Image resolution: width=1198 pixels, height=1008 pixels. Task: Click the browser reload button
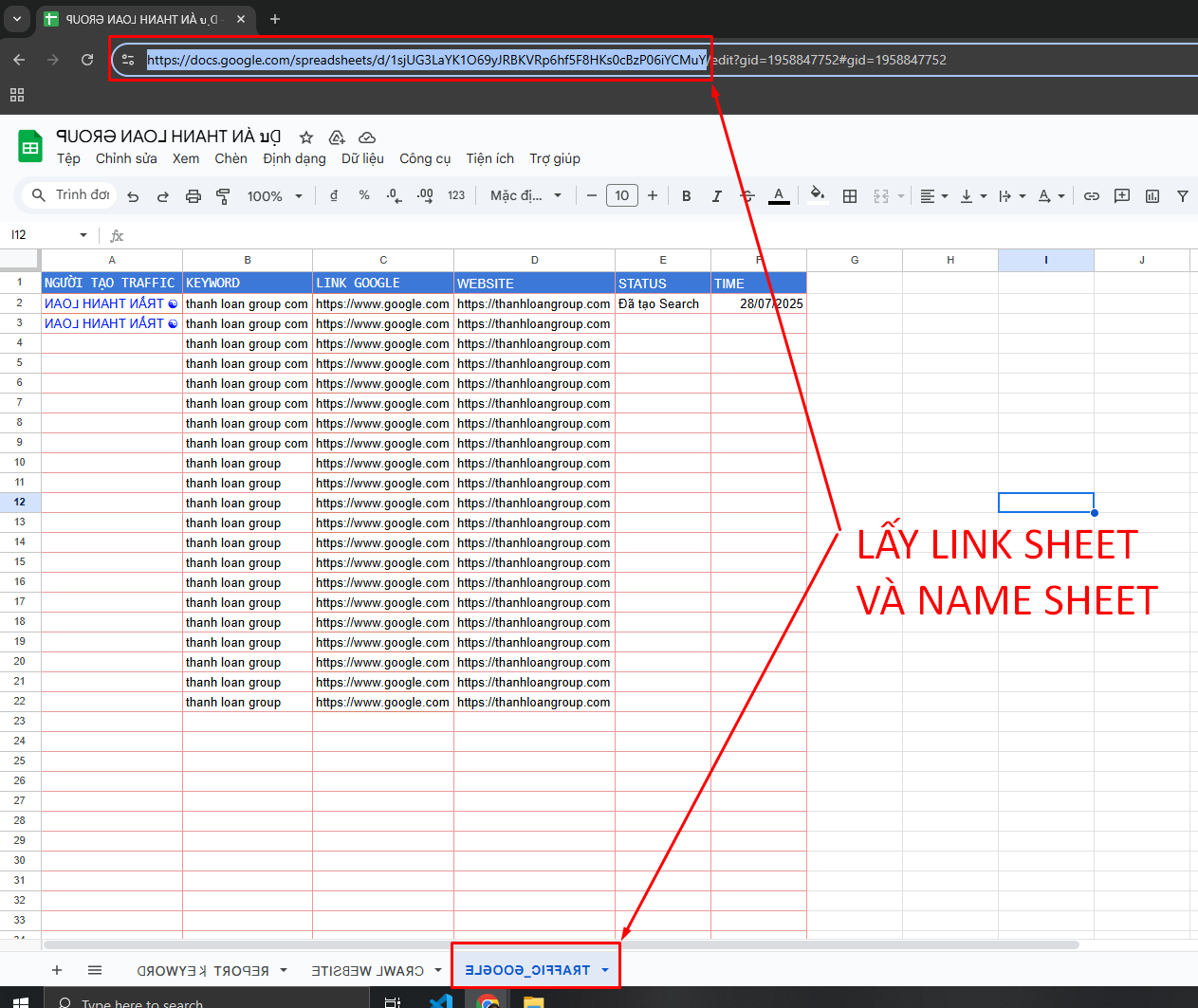[87, 60]
